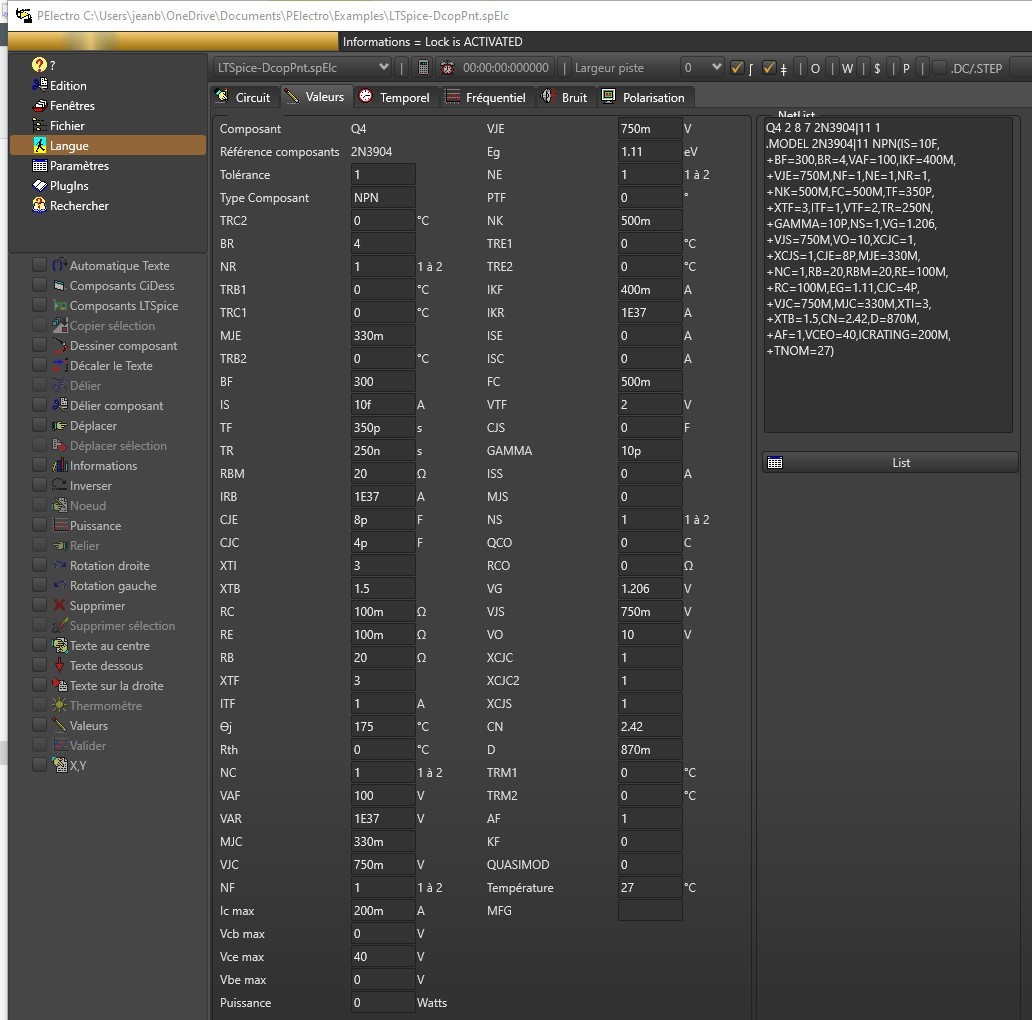The width and height of the screenshot is (1032, 1020).
Task: Enable the Automatique Texte checkbox
Action: [x=39, y=266]
